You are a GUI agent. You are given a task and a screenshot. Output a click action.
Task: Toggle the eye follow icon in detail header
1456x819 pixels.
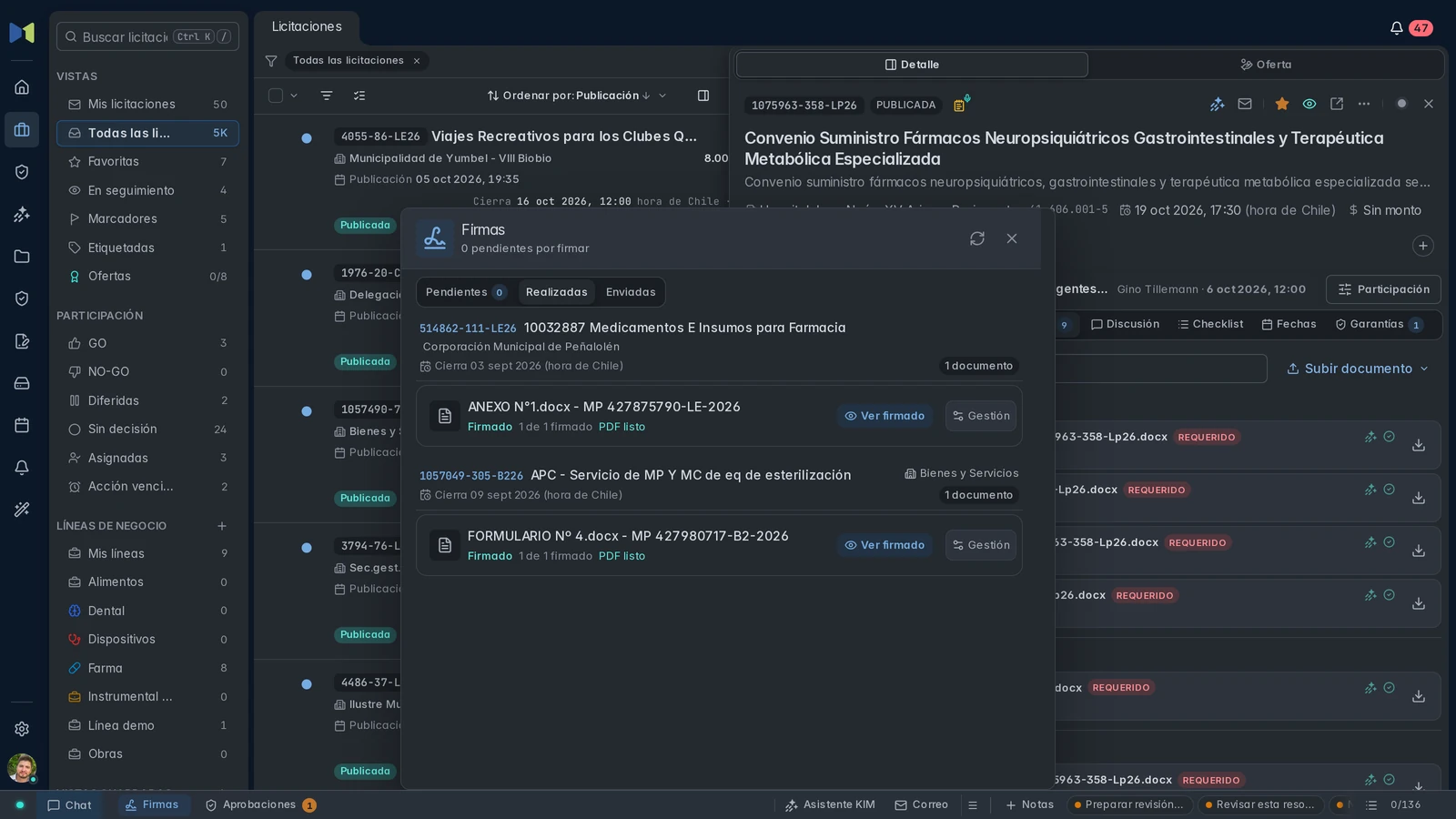(1309, 104)
